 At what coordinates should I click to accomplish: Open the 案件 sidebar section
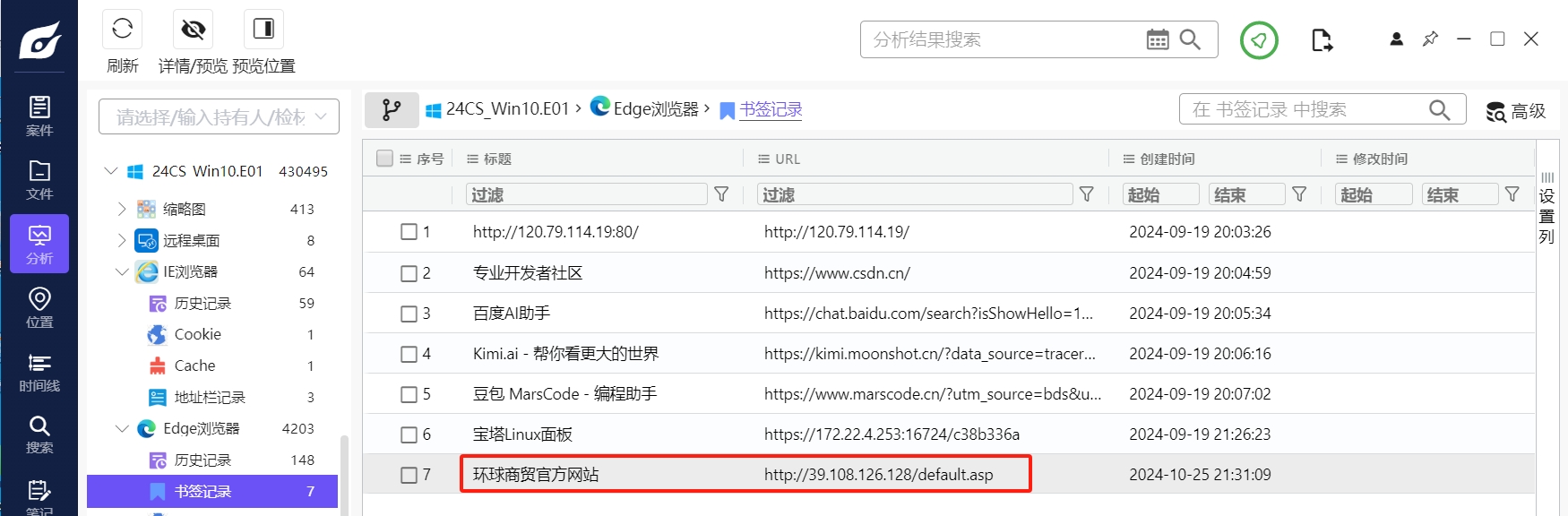39,116
